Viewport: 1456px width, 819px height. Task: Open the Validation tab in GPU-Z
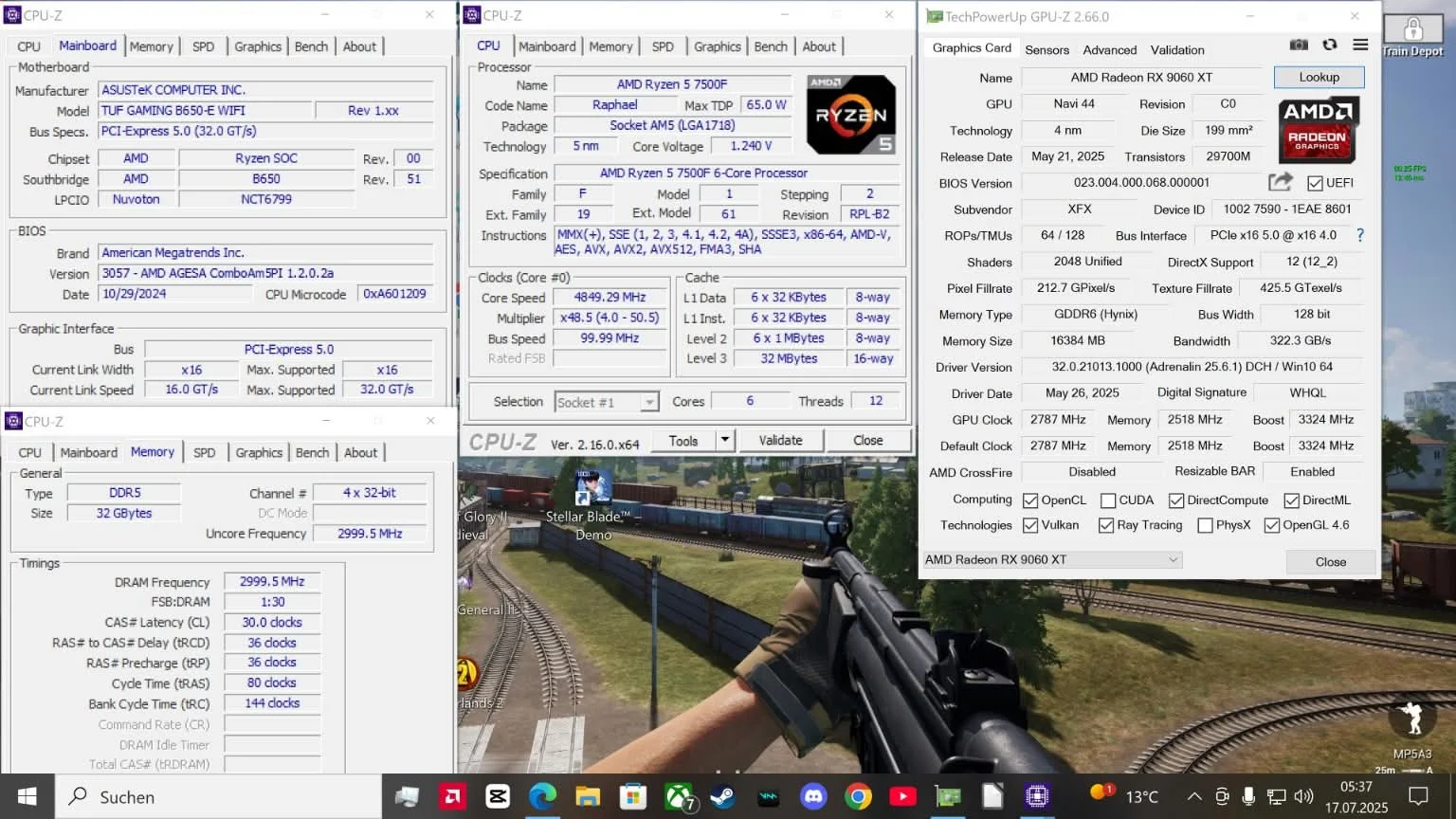click(x=1177, y=49)
